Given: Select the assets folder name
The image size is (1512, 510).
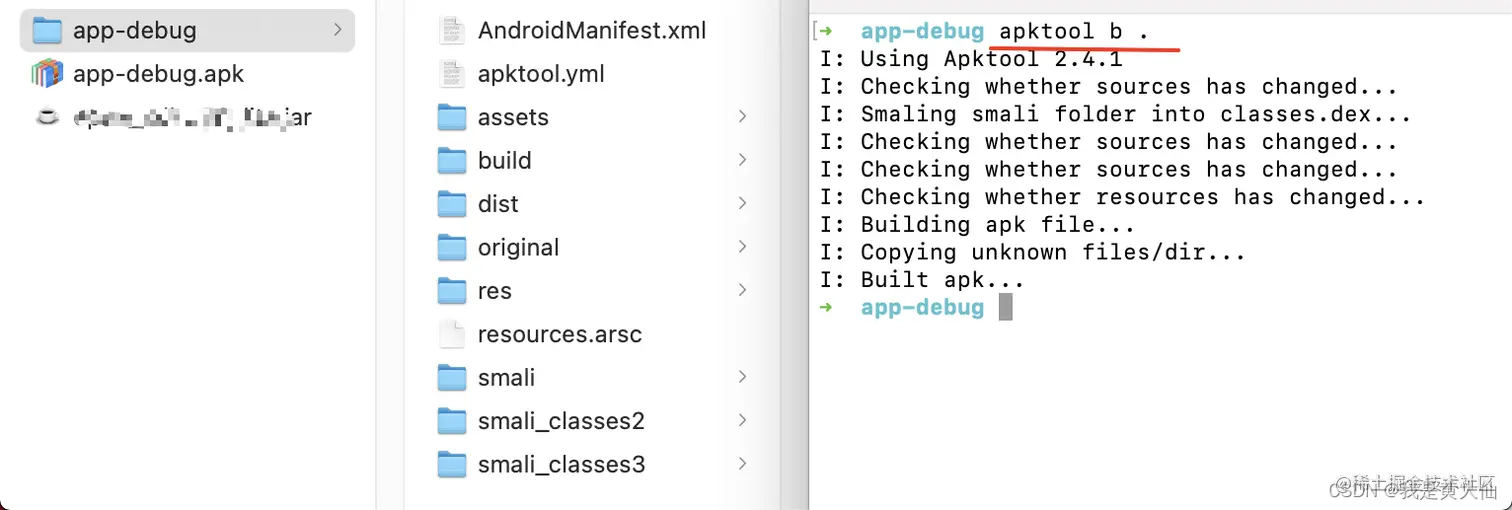Looking at the screenshot, I should pyautogui.click(x=513, y=117).
